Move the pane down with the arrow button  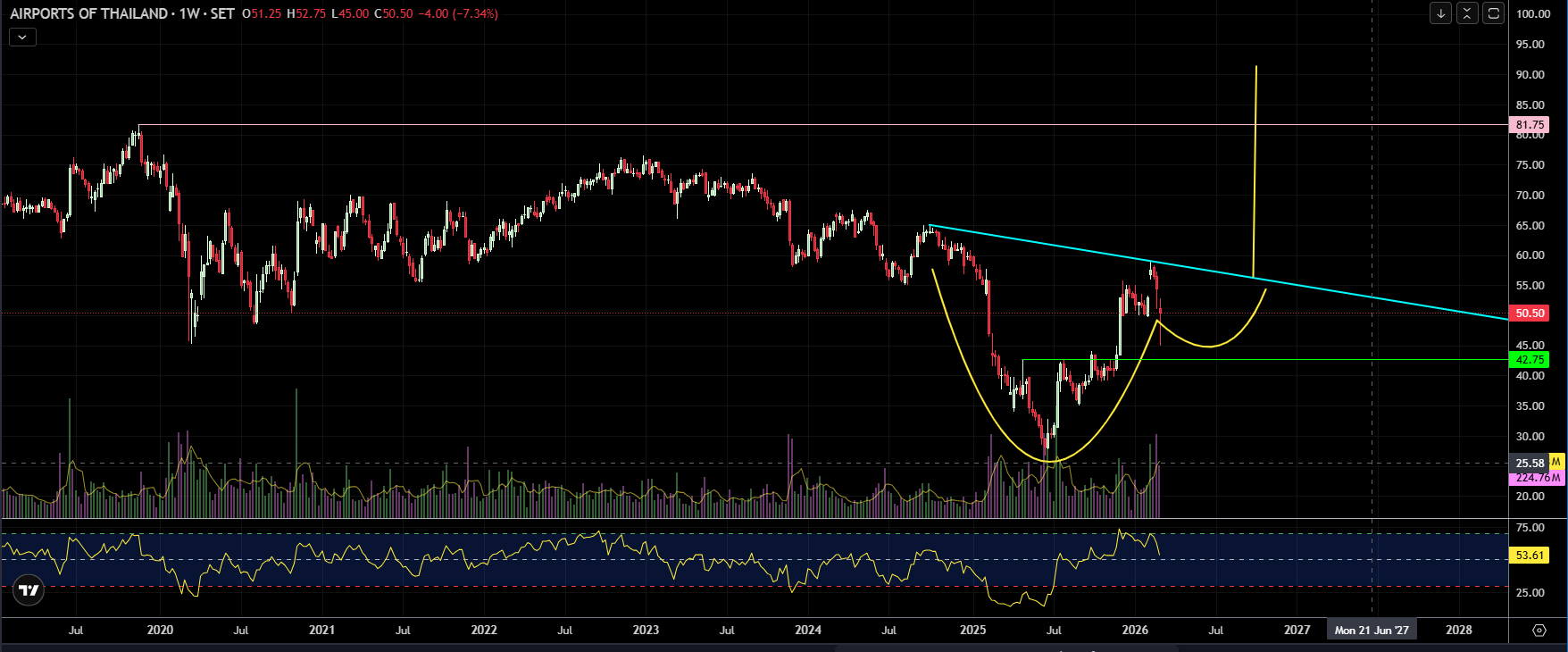tap(1440, 13)
